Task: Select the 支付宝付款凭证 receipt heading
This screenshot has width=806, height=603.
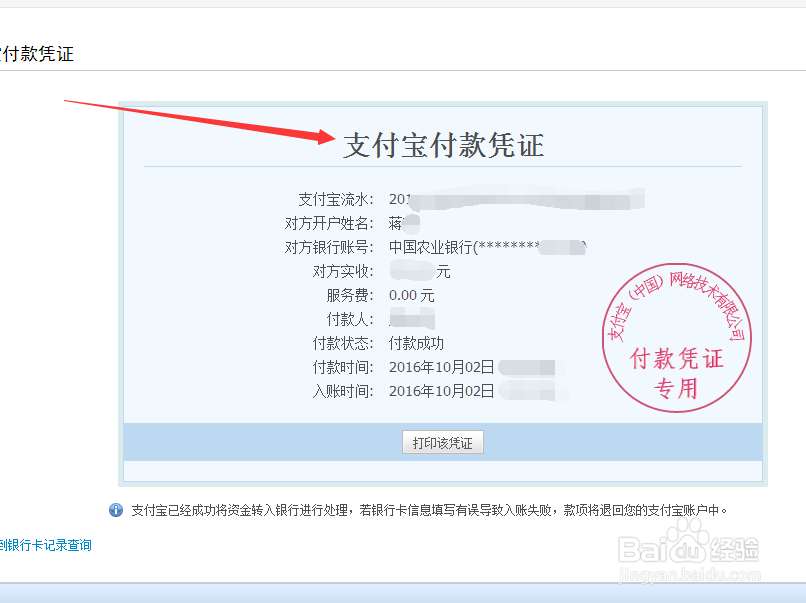Action: pos(443,145)
